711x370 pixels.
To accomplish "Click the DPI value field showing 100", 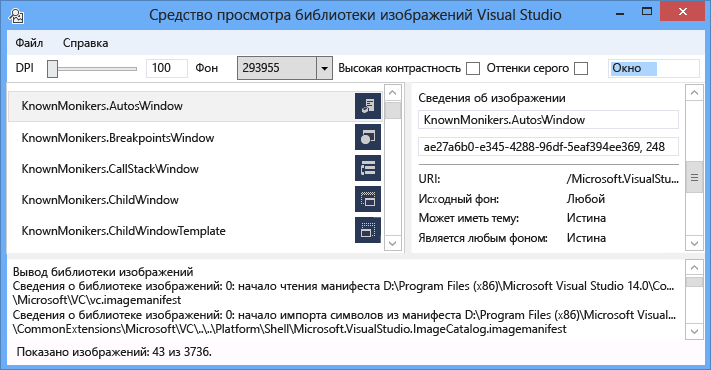I will [x=166, y=68].
